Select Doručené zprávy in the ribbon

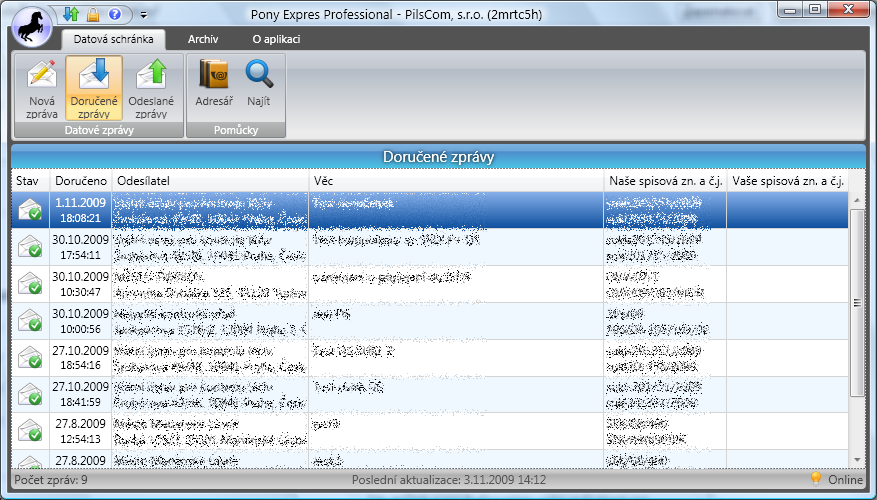(94, 88)
